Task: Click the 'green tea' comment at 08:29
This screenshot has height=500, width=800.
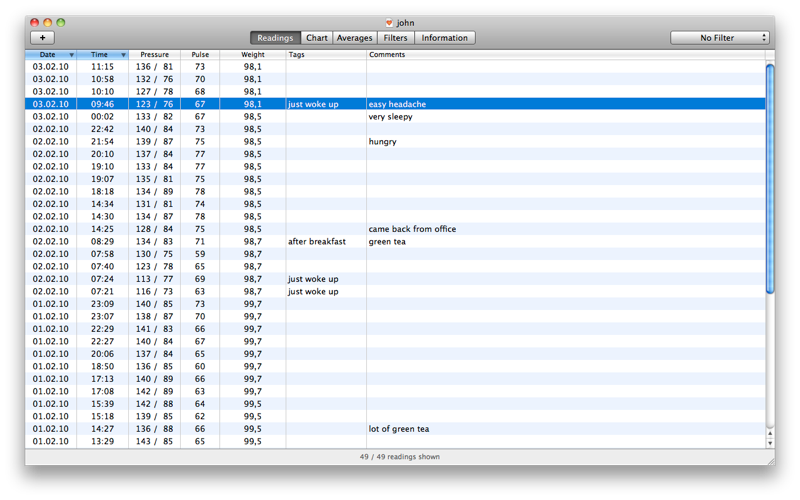Action: pyautogui.click(x=387, y=242)
